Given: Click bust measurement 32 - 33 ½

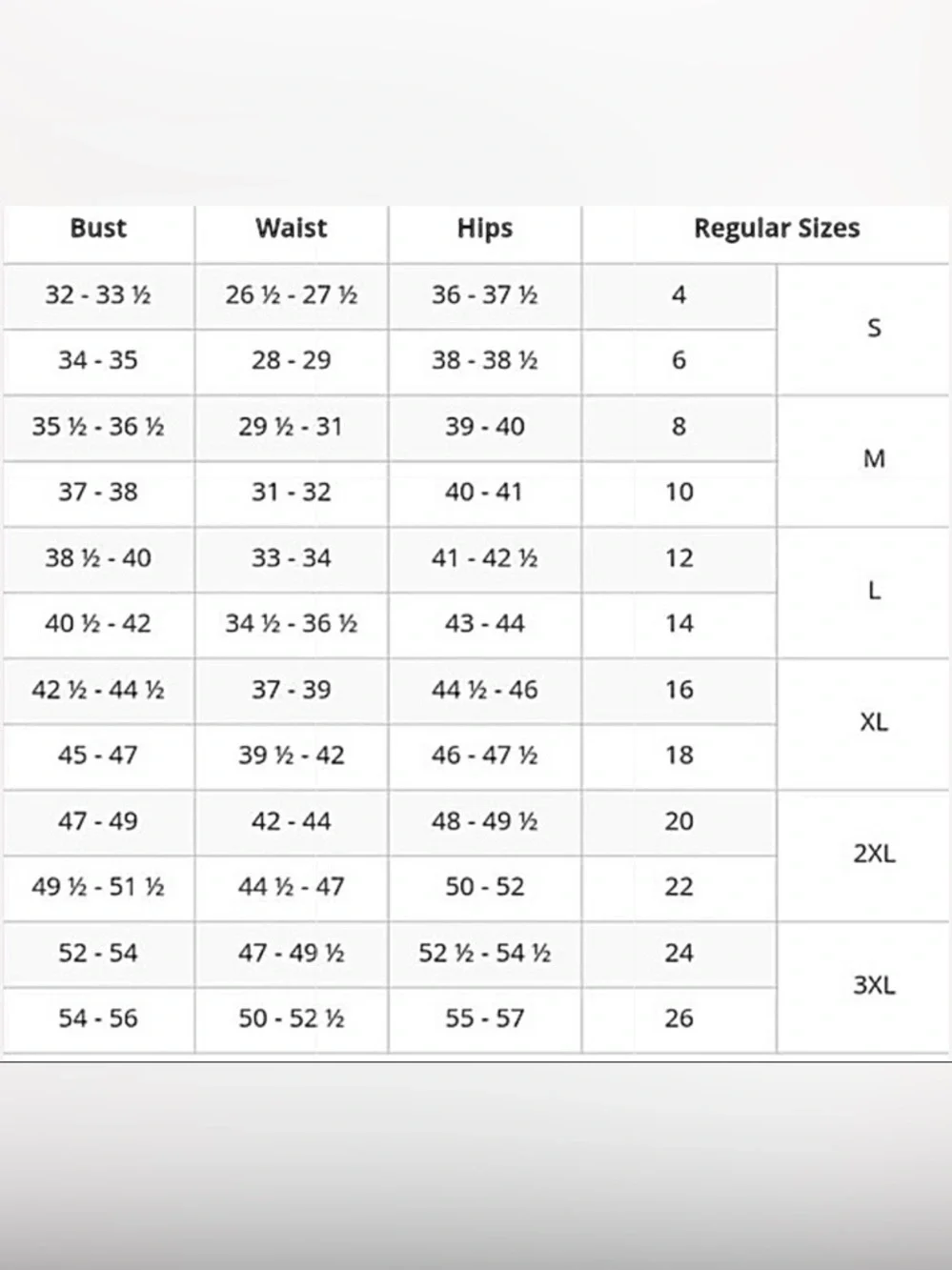Looking at the screenshot, I should (98, 295).
